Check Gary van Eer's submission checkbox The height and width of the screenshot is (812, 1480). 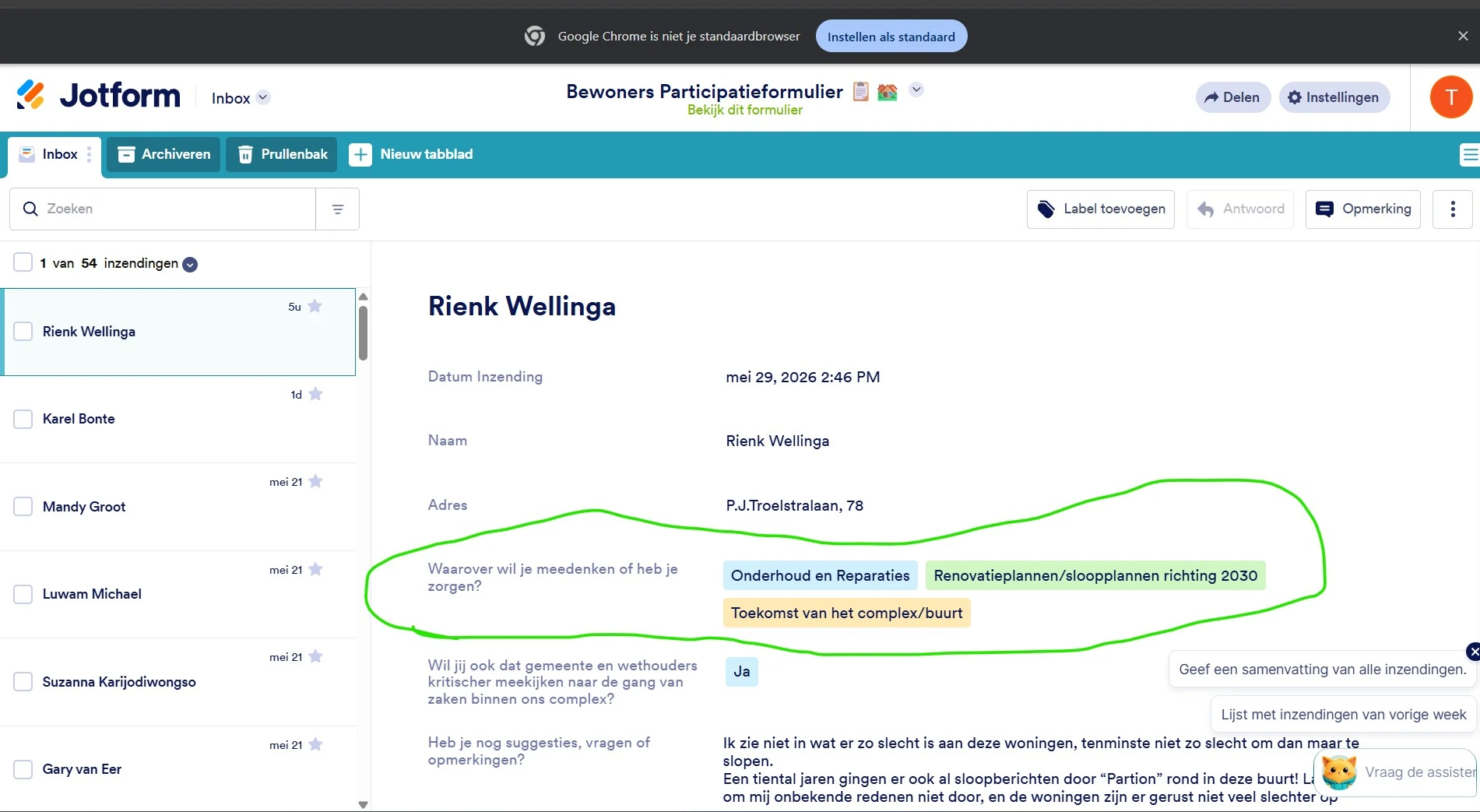(23, 769)
